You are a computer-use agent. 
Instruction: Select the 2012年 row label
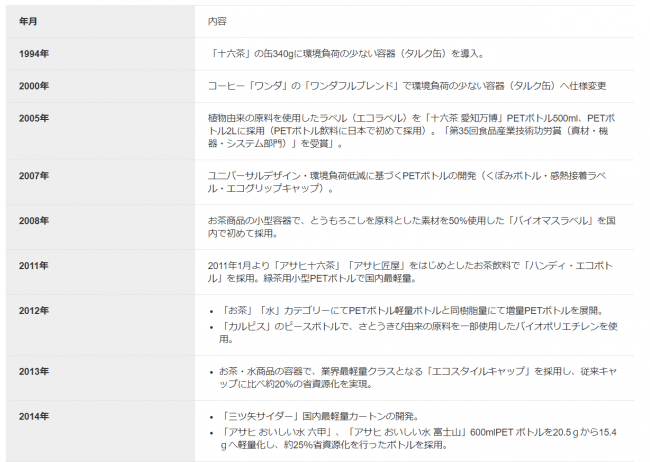[34, 311]
